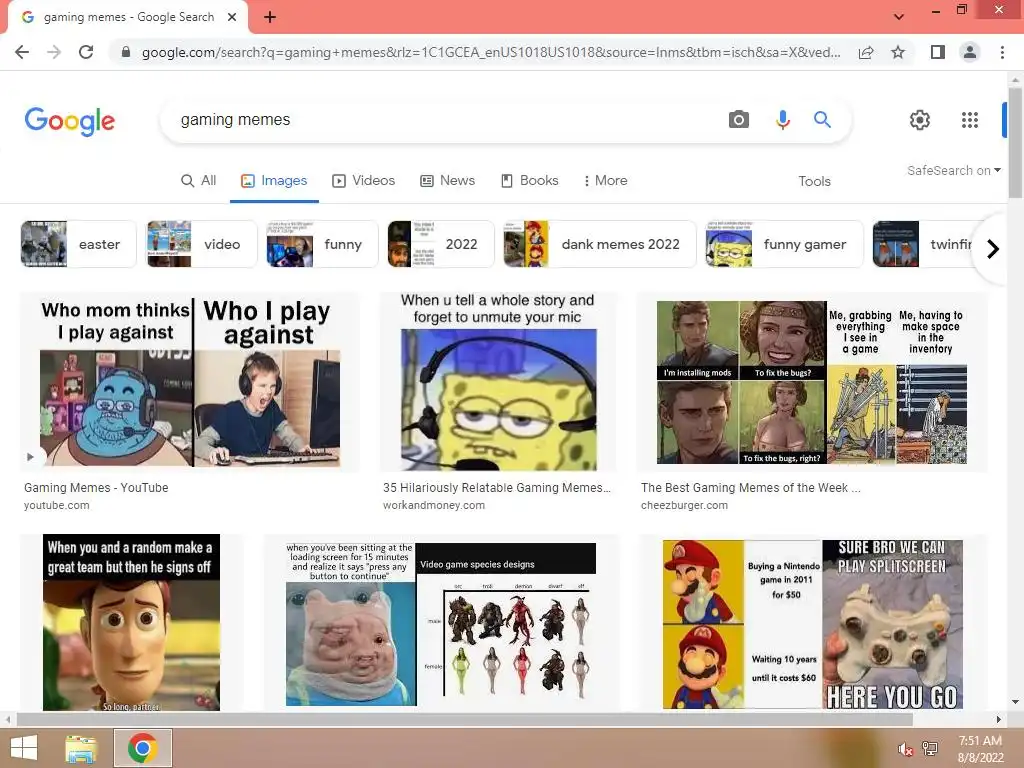Click youtube.com source text
Viewport: 1024px width, 768px height.
pos(57,505)
